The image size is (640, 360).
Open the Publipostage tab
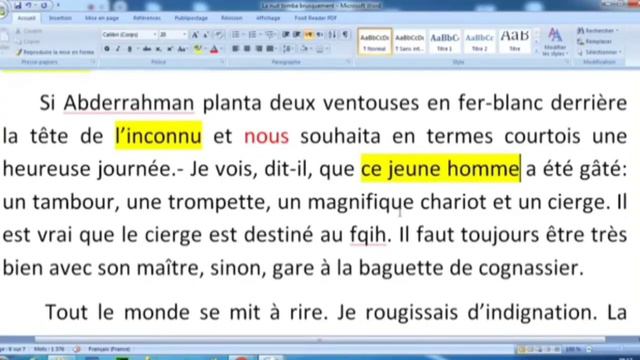(191, 18)
